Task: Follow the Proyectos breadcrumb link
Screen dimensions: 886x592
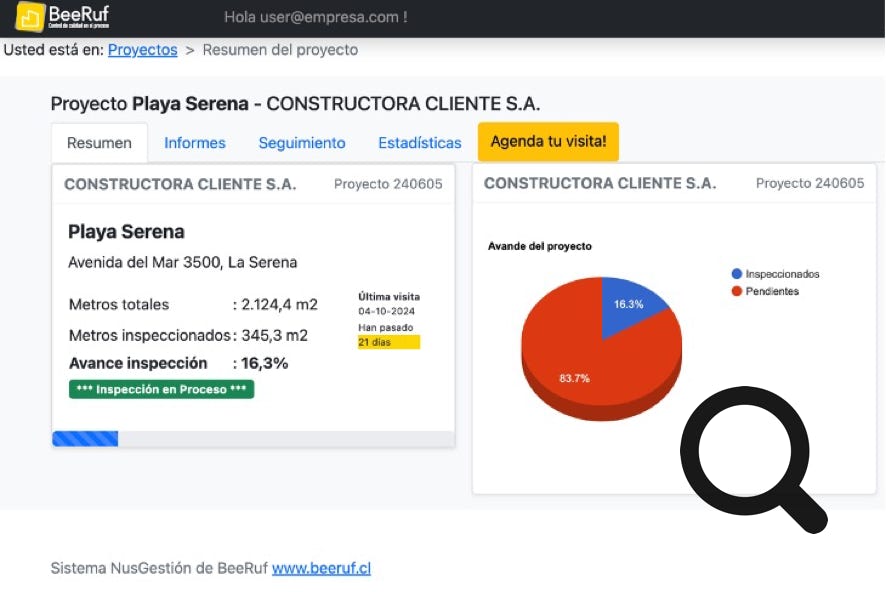Action: coord(143,50)
